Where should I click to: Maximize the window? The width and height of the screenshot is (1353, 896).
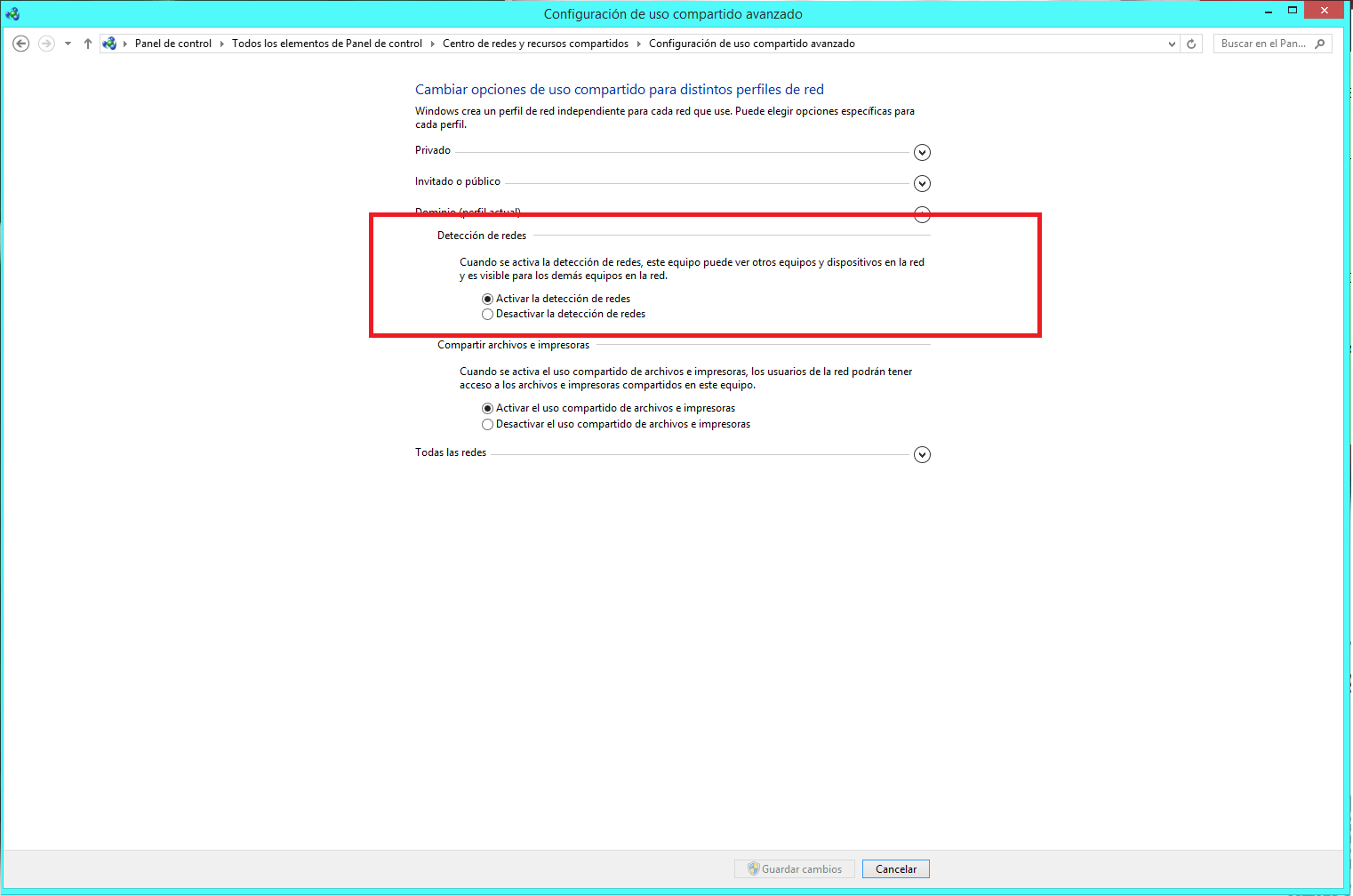(x=1293, y=10)
